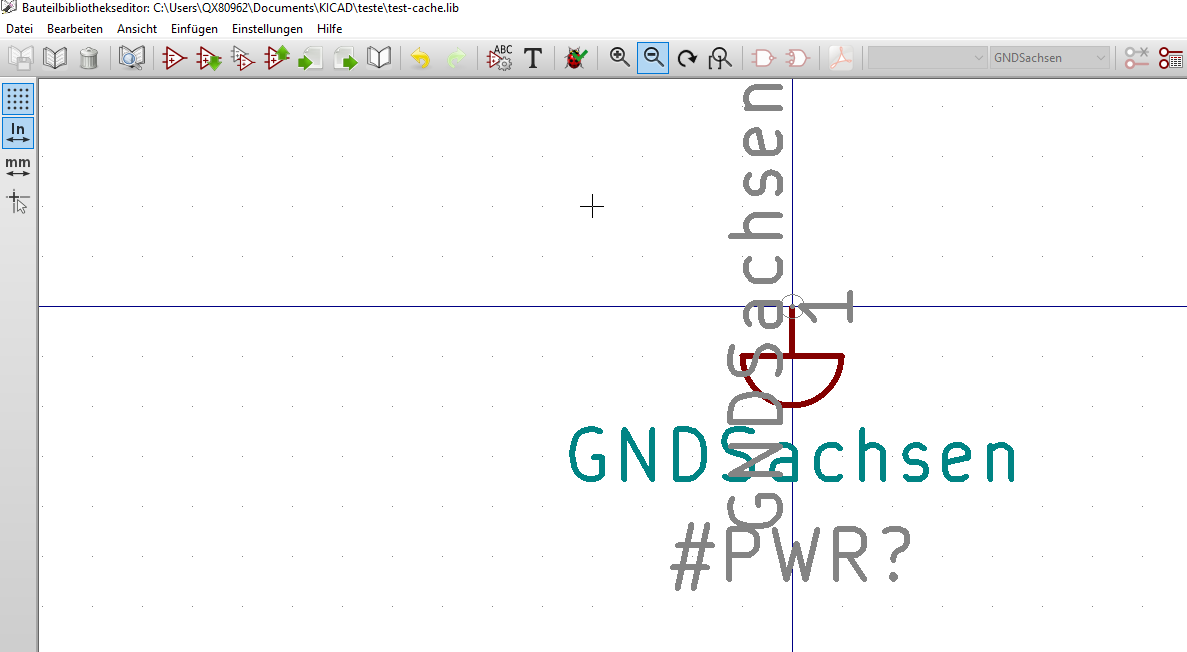Open the PDF datasheet icon
This screenshot has width=1187, height=652.
pyautogui.click(x=840, y=58)
